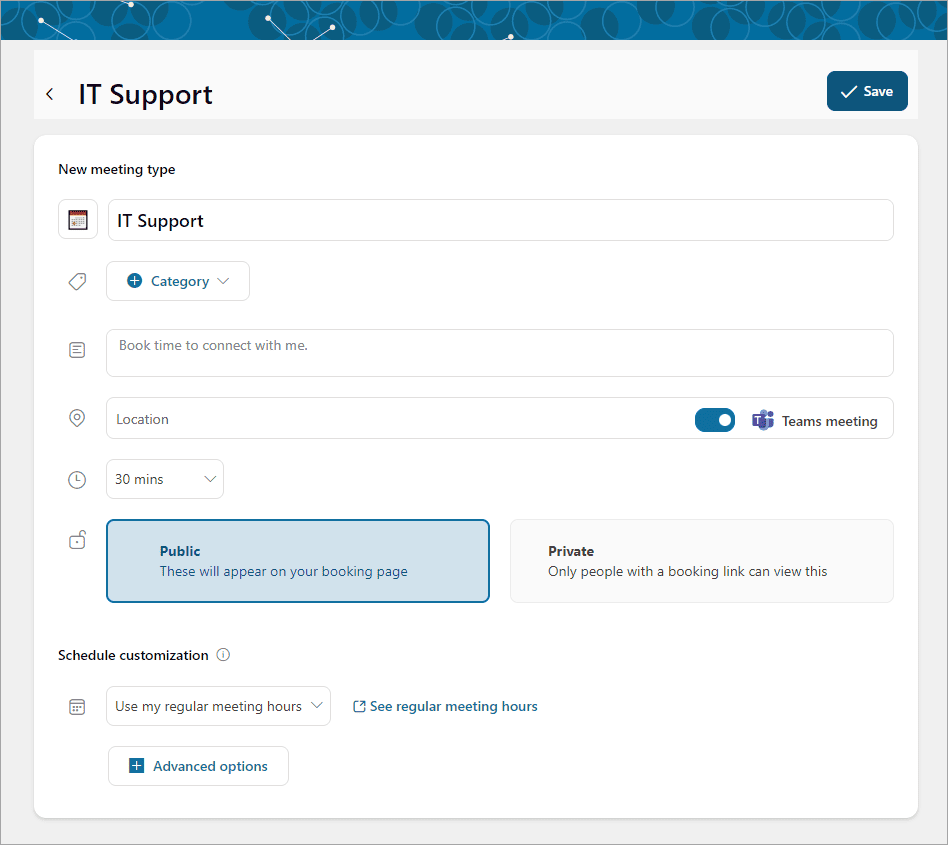Go back using the left chevron arrow
The image size is (948, 845).
coord(50,94)
